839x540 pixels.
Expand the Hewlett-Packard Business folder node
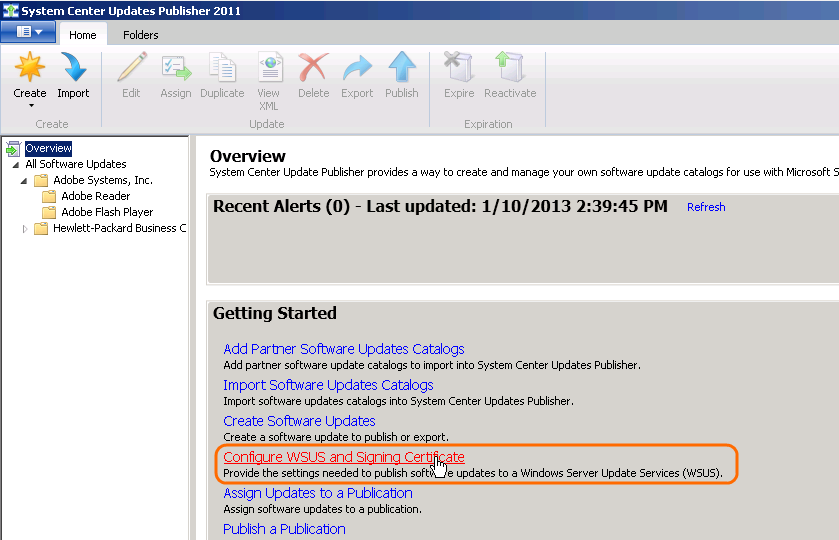coord(26,229)
